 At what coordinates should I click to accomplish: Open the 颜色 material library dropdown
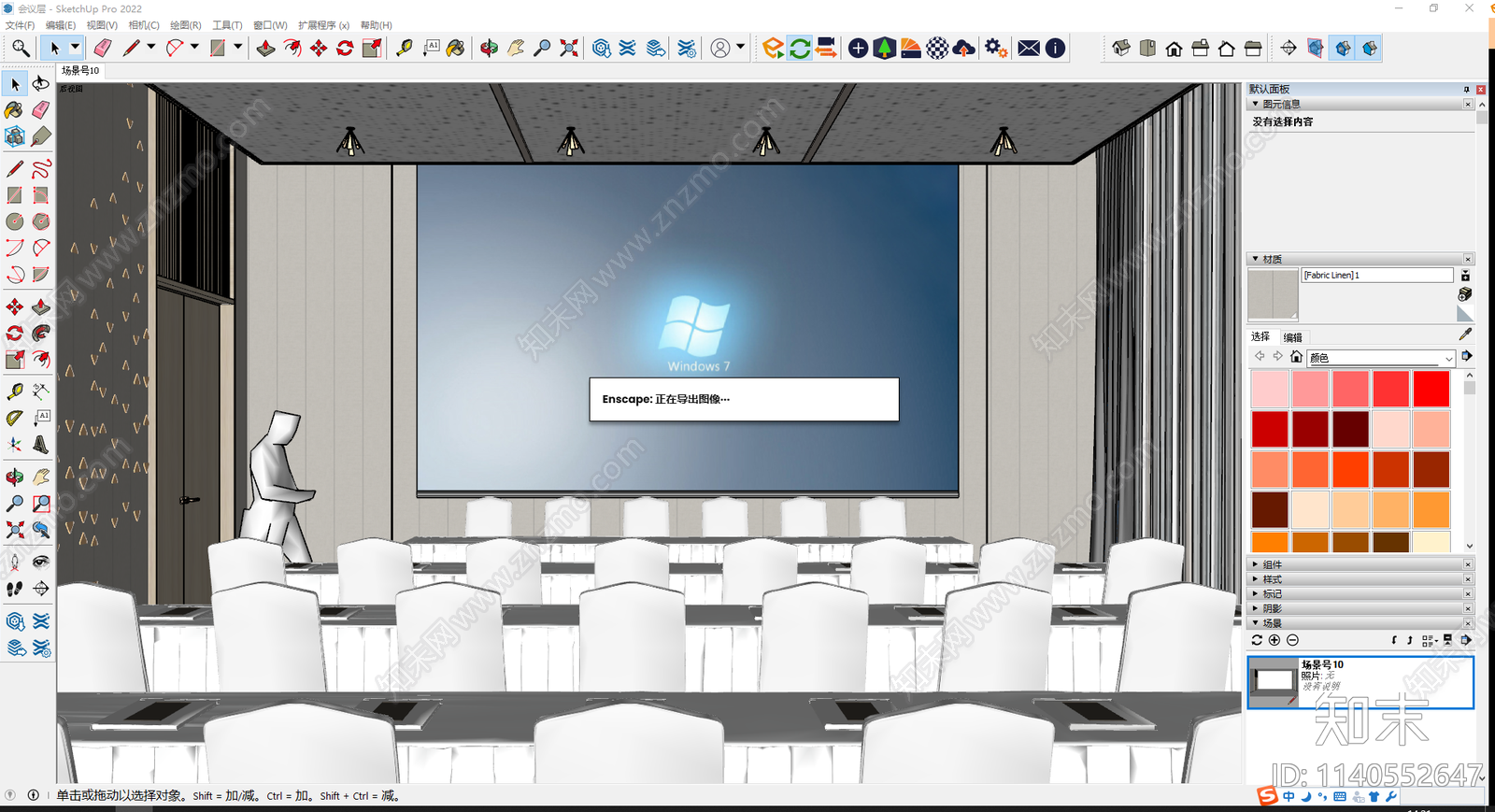pos(1381,358)
